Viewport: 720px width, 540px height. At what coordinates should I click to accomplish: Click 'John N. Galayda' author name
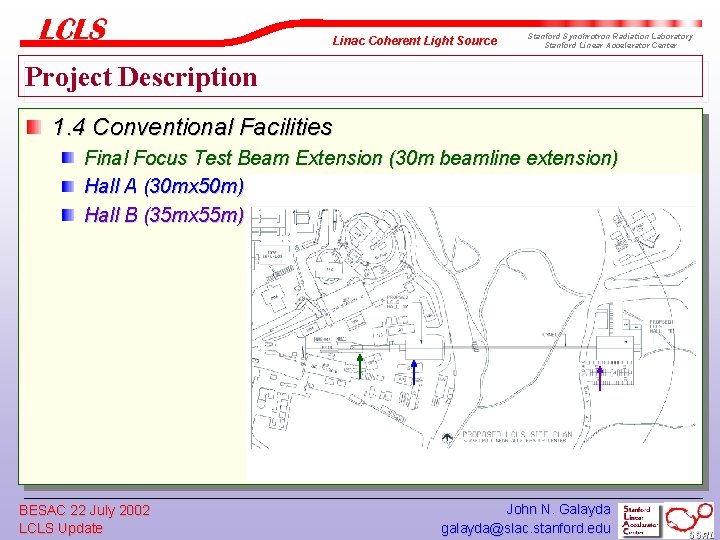point(558,509)
